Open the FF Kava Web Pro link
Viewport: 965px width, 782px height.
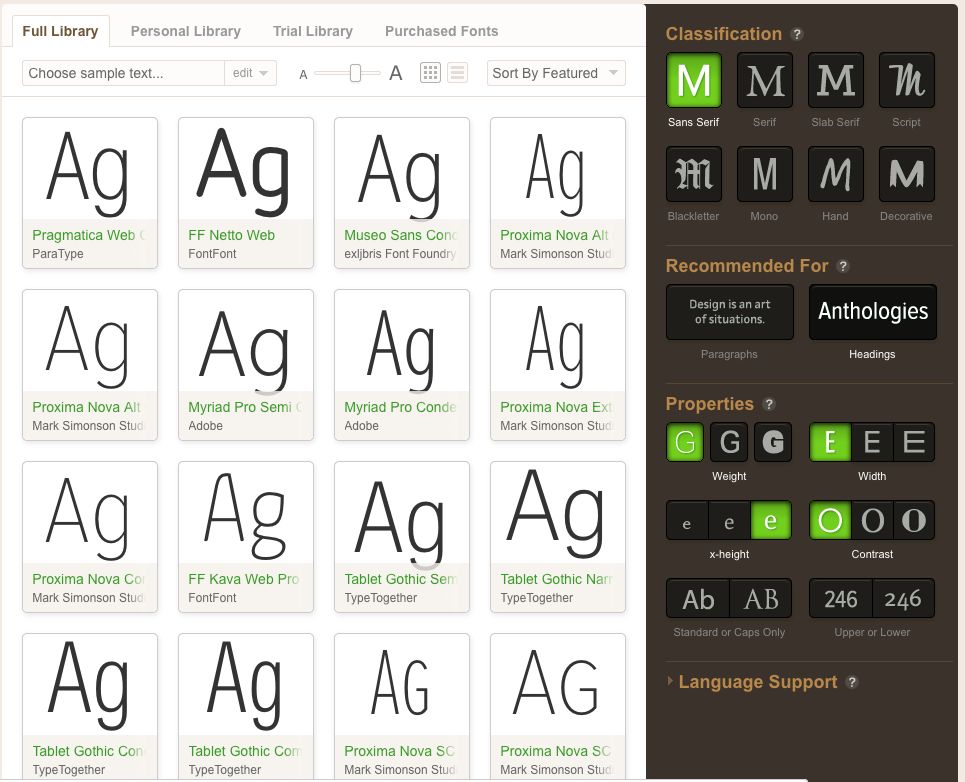coord(244,579)
